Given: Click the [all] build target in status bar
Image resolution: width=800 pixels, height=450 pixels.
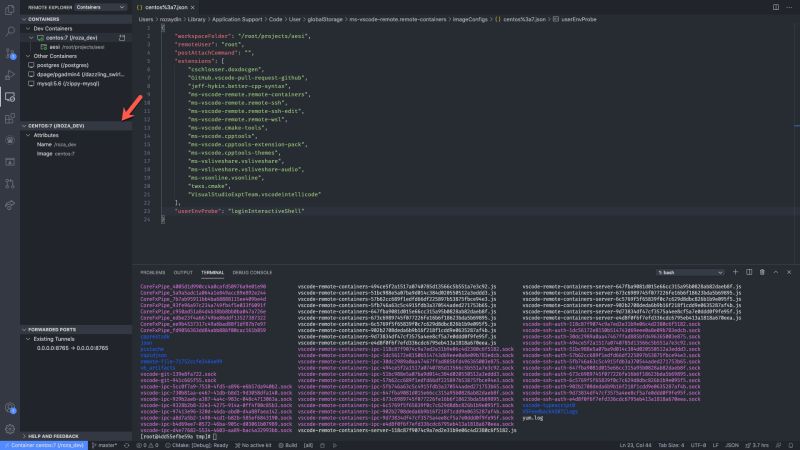Looking at the screenshot, I should coord(308,445).
